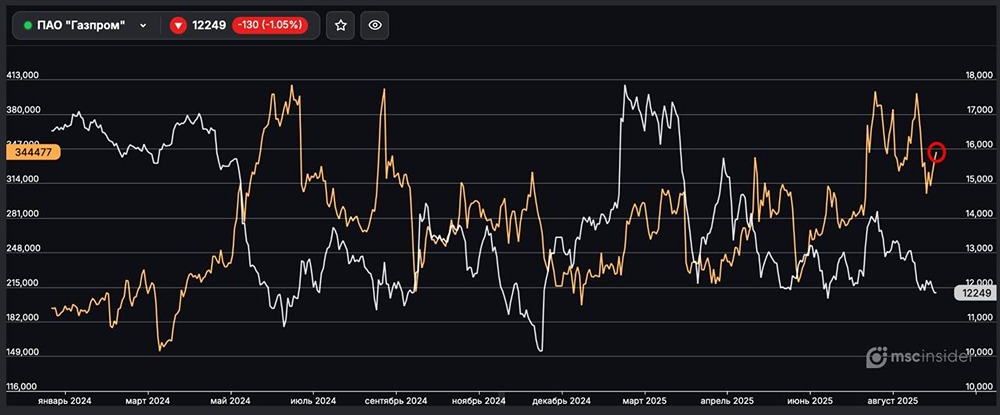
Task: Toggle chart visibility with the eye icon
Action: coord(375,26)
